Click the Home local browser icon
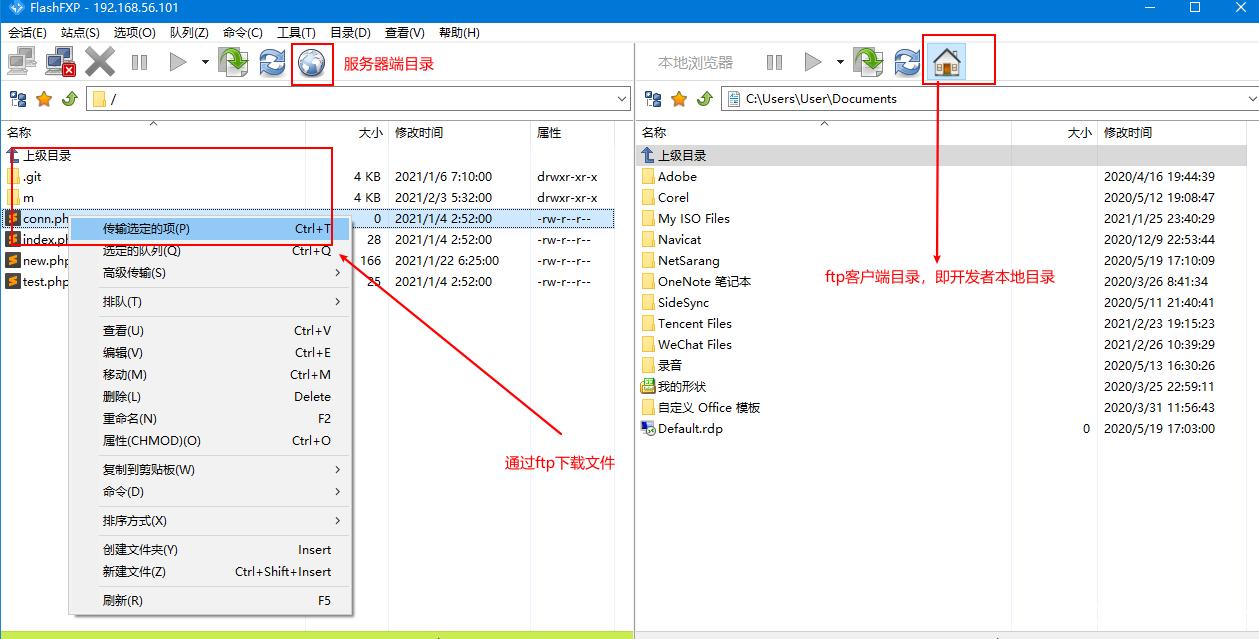This screenshot has height=639, width=1259. pyautogui.click(x=946, y=63)
